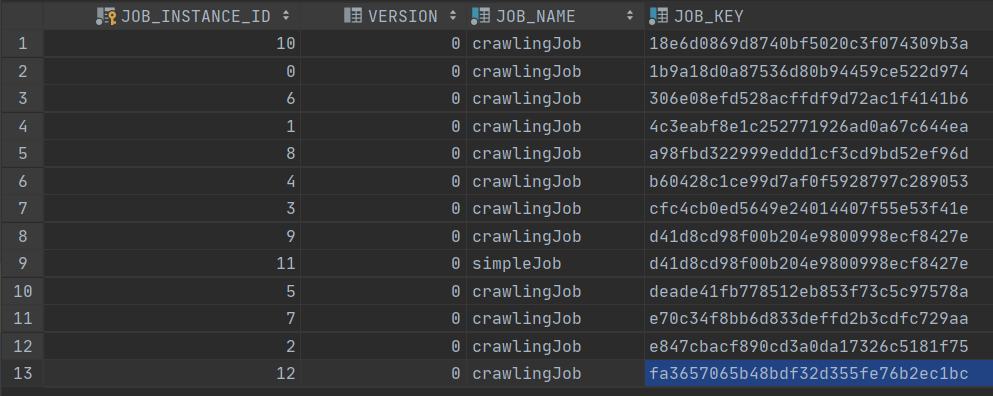Screen dimensions: 993x396
Task: Click the JOB_INSTANCE_ID cell in row 2
Action: click(x=172, y=71)
